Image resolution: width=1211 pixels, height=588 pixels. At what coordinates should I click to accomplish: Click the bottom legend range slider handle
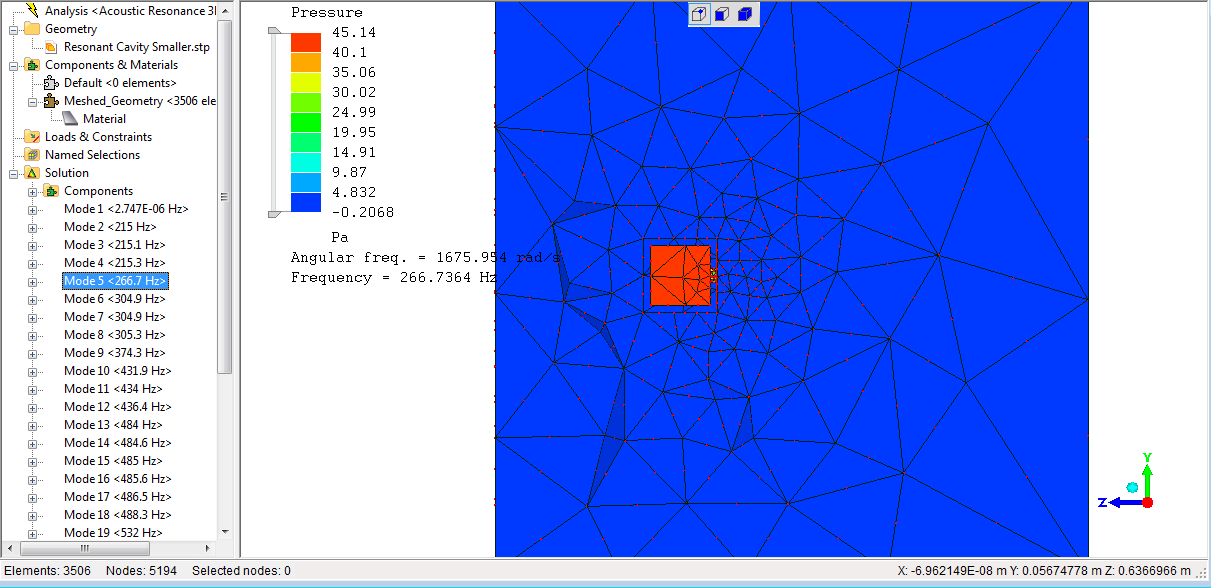tap(274, 213)
